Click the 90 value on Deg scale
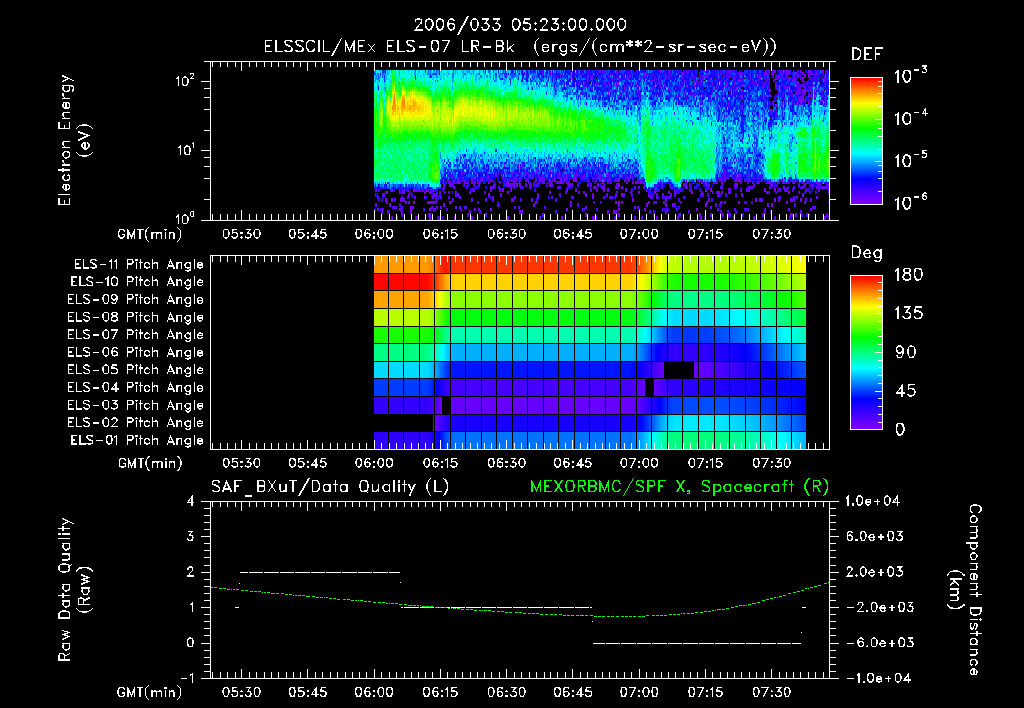The image size is (1024, 708). (x=906, y=353)
